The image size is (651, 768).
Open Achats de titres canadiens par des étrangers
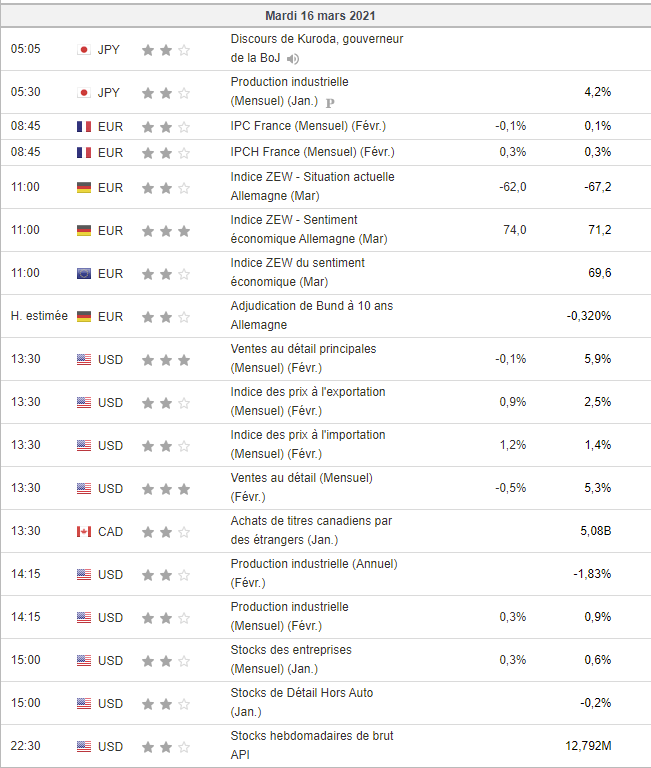pyautogui.click(x=310, y=521)
